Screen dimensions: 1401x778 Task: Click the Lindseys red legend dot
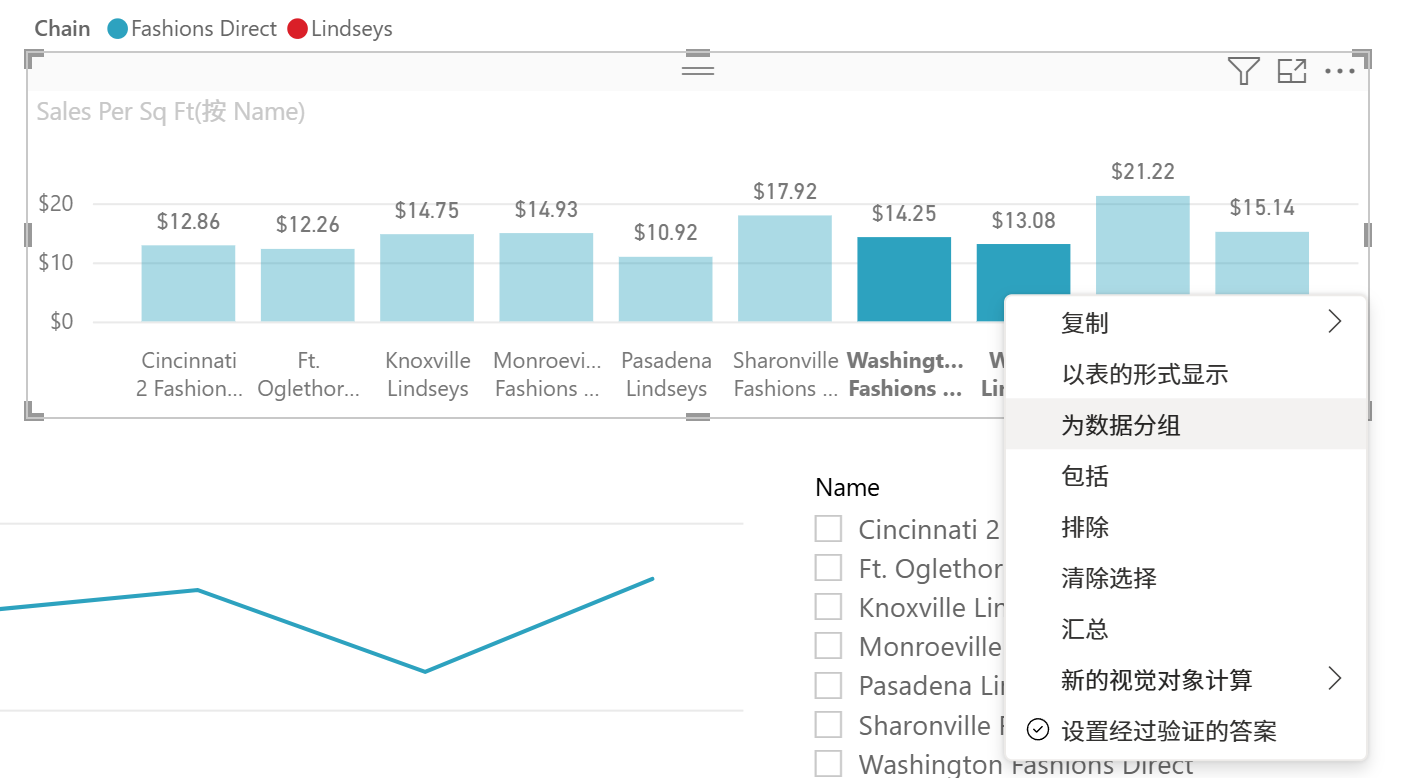tap(297, 29)
